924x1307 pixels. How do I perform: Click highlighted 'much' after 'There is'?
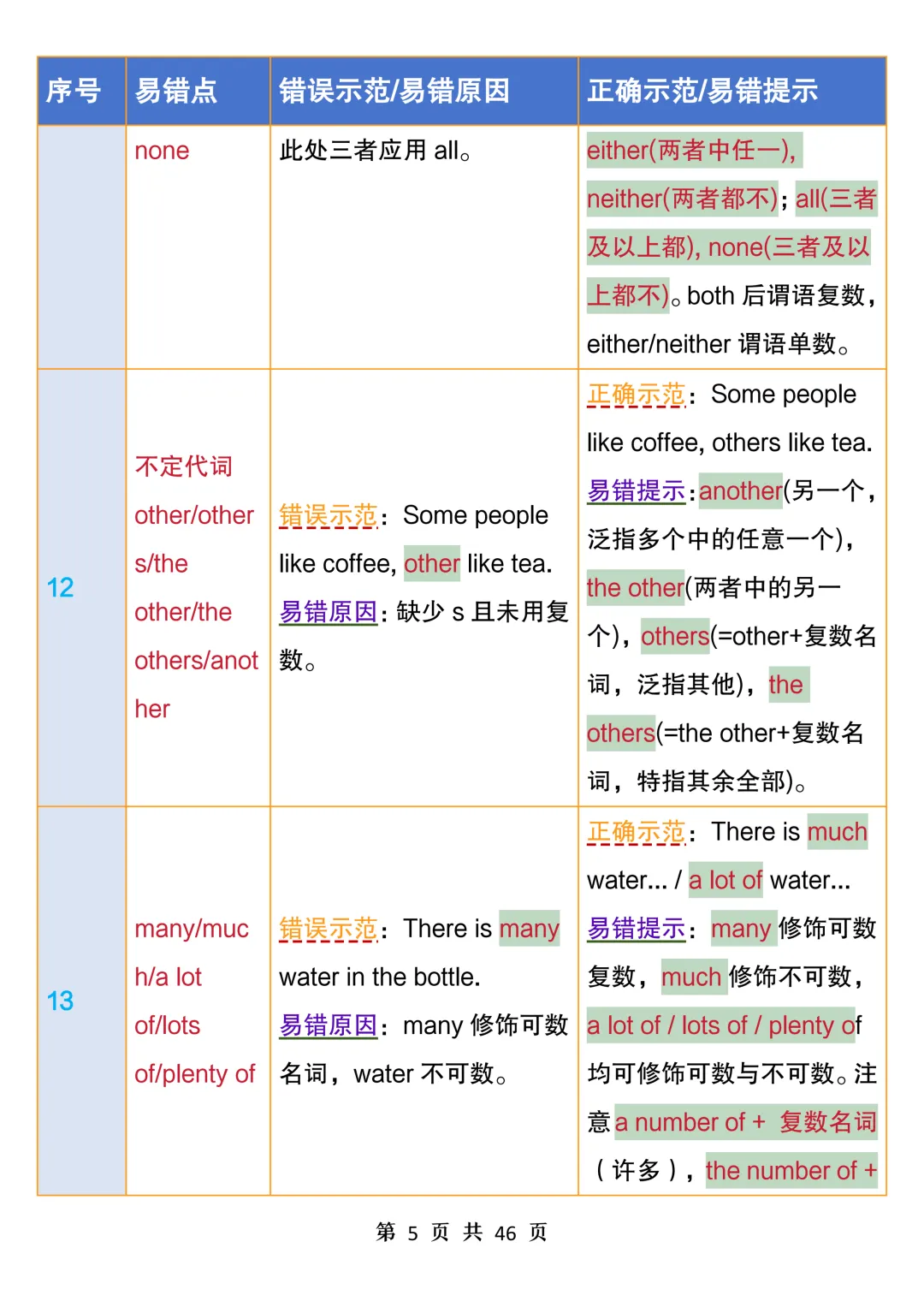838,832
